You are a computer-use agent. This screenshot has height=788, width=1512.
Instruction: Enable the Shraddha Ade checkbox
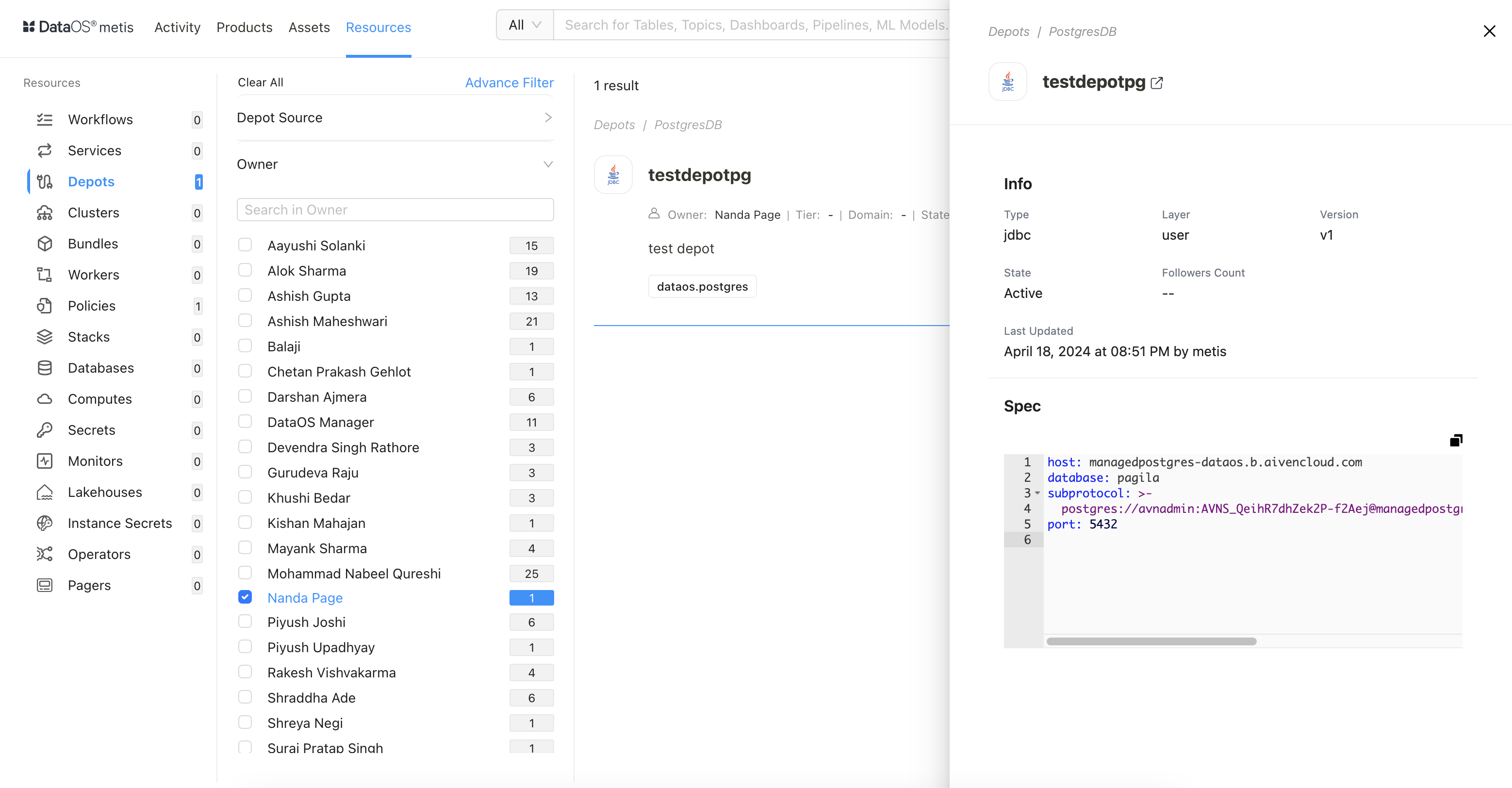tap(246, 697)
